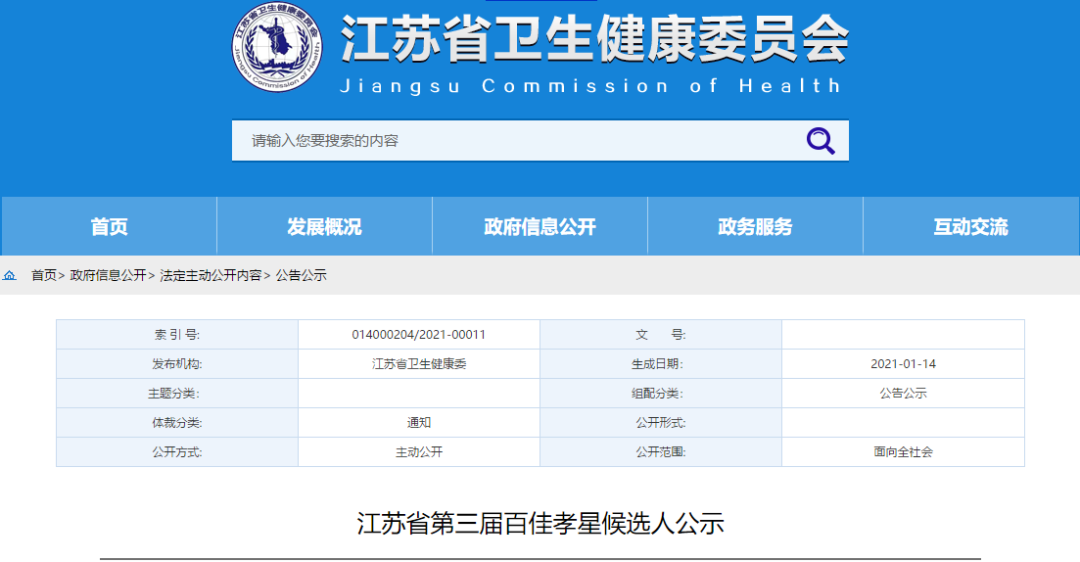This screenshot has height=562, width=1080.
Task: Click the date value 2021-01-14
Action: [903, 364]
